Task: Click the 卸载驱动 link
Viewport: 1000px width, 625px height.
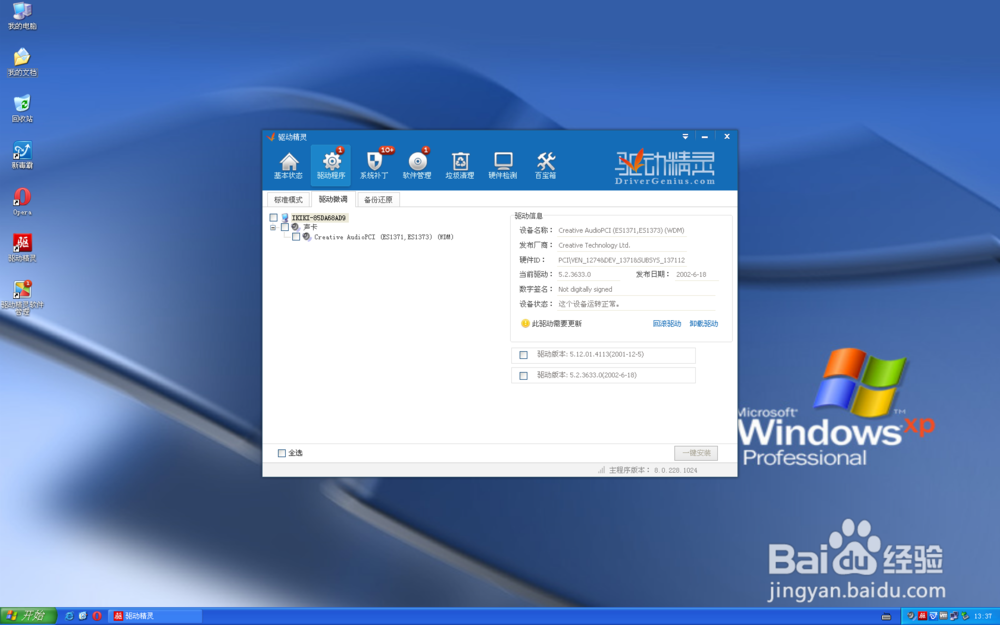Action: pyautogui.click(x=703, y=324)
